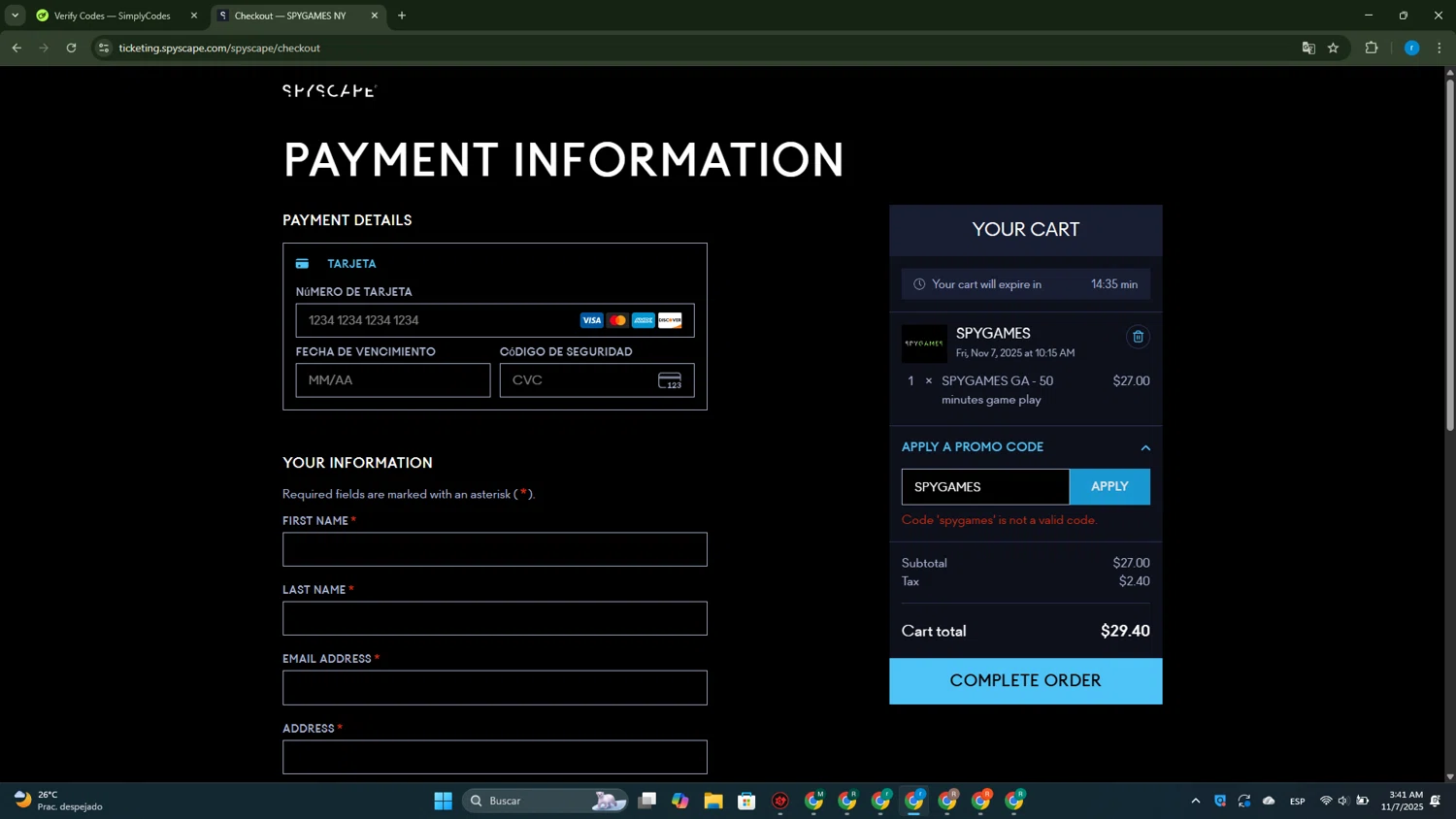Viewport: 1456px width, 819px height.
Task: Click the SPYSCAPE logo
Action: tap(329, 90)
